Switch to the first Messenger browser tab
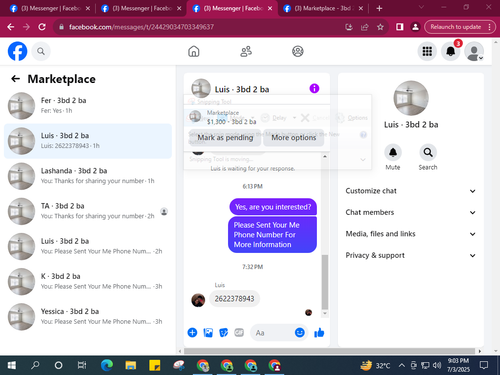 [x=49, y=8]
